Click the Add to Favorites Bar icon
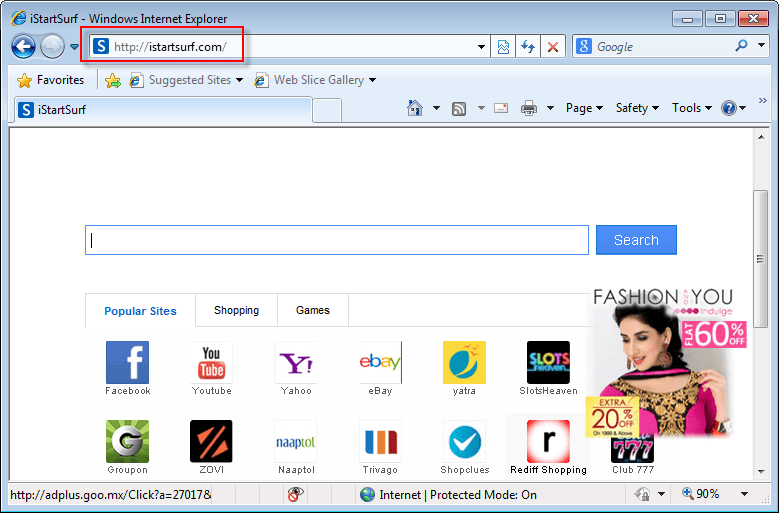 click(x=113, y=80)
